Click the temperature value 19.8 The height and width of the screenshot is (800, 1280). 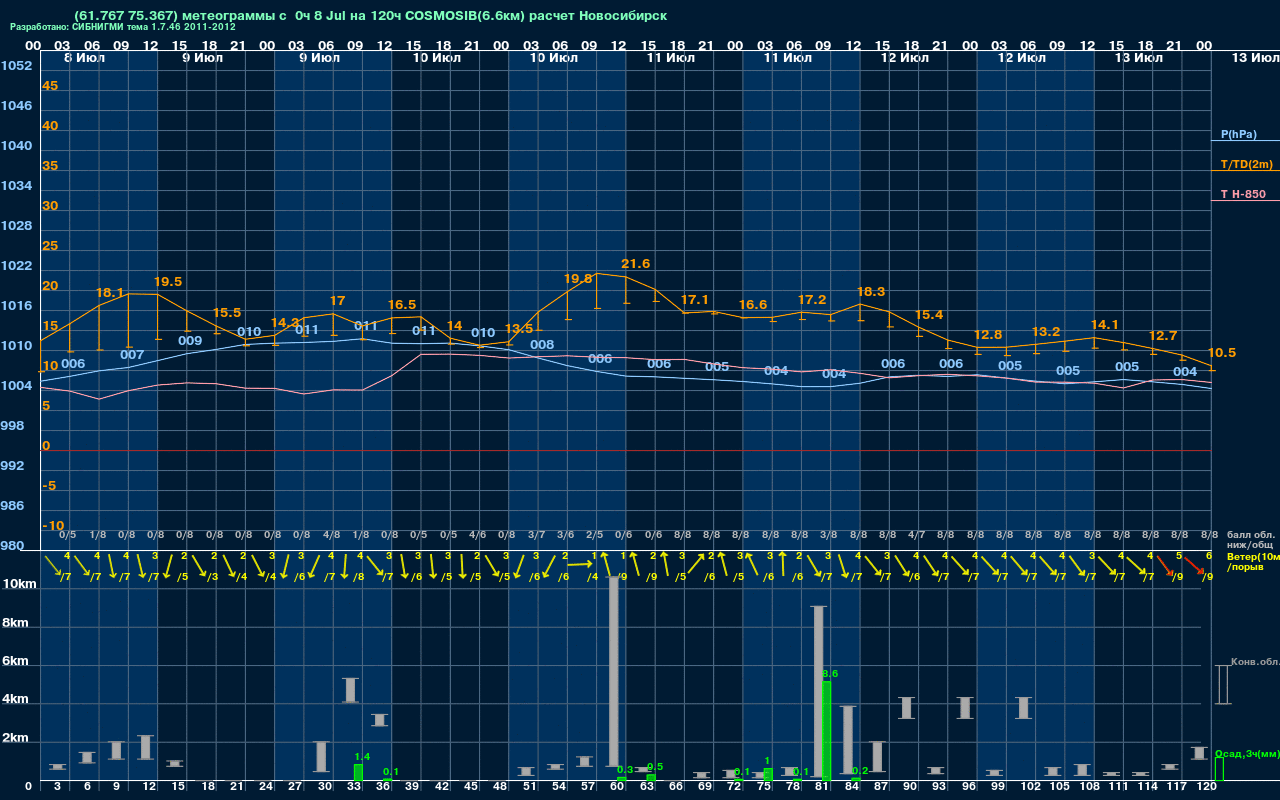coord(578,279)
